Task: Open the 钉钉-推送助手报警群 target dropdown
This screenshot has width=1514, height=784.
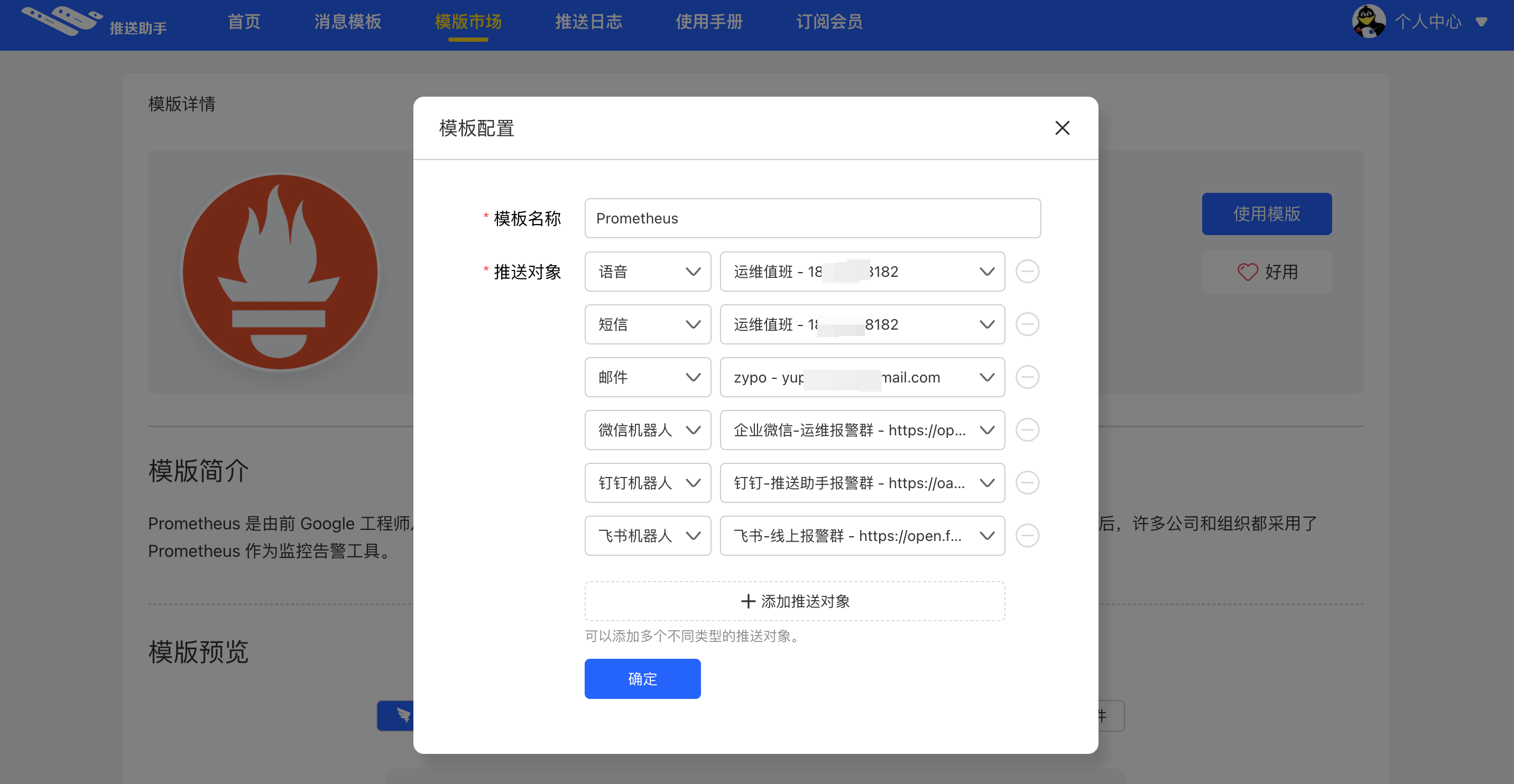Action: [x=862, y=483]
